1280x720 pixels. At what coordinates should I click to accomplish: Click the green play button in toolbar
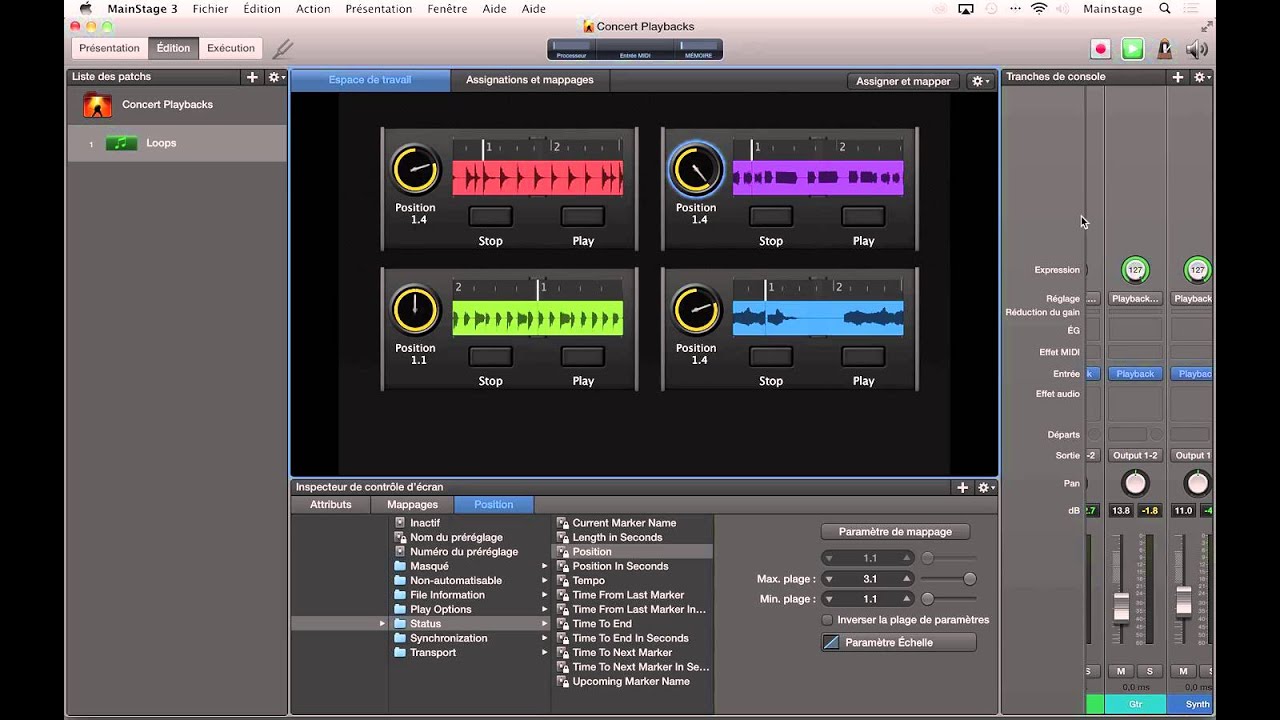click(x=1132, y=48)
